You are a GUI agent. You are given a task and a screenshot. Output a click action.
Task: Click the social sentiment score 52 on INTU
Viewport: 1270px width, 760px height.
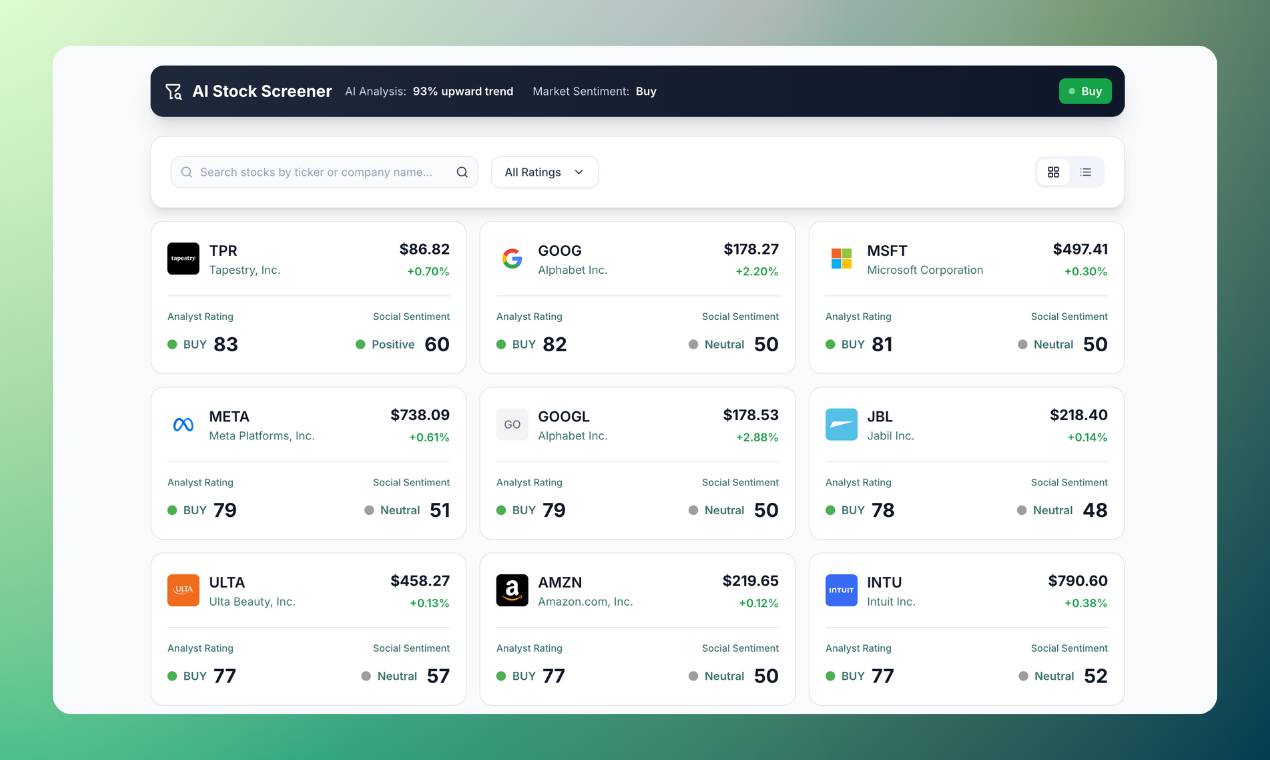tap(1096, 676)
